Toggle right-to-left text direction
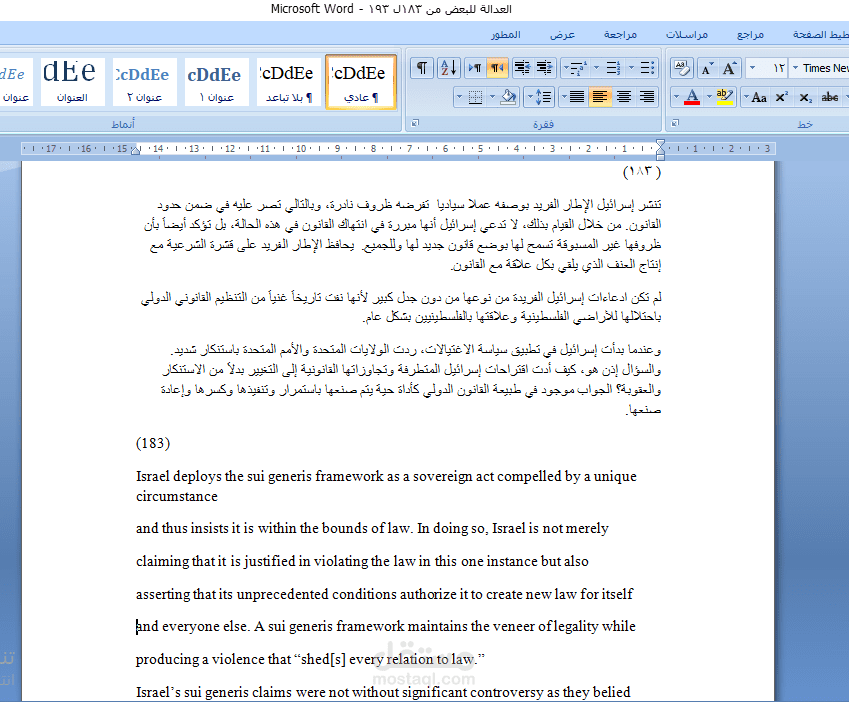The width and height of the screenshot is (849, 702). tap(497, 68)
